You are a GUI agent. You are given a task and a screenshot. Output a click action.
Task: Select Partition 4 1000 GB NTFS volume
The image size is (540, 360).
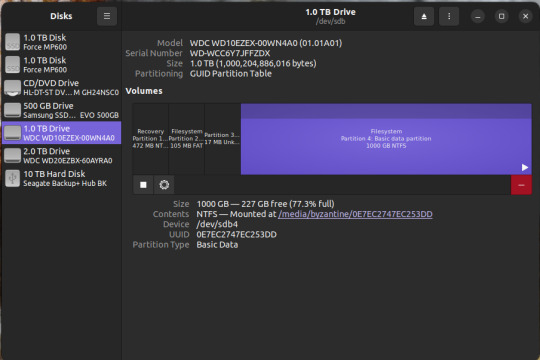[386, 139]
